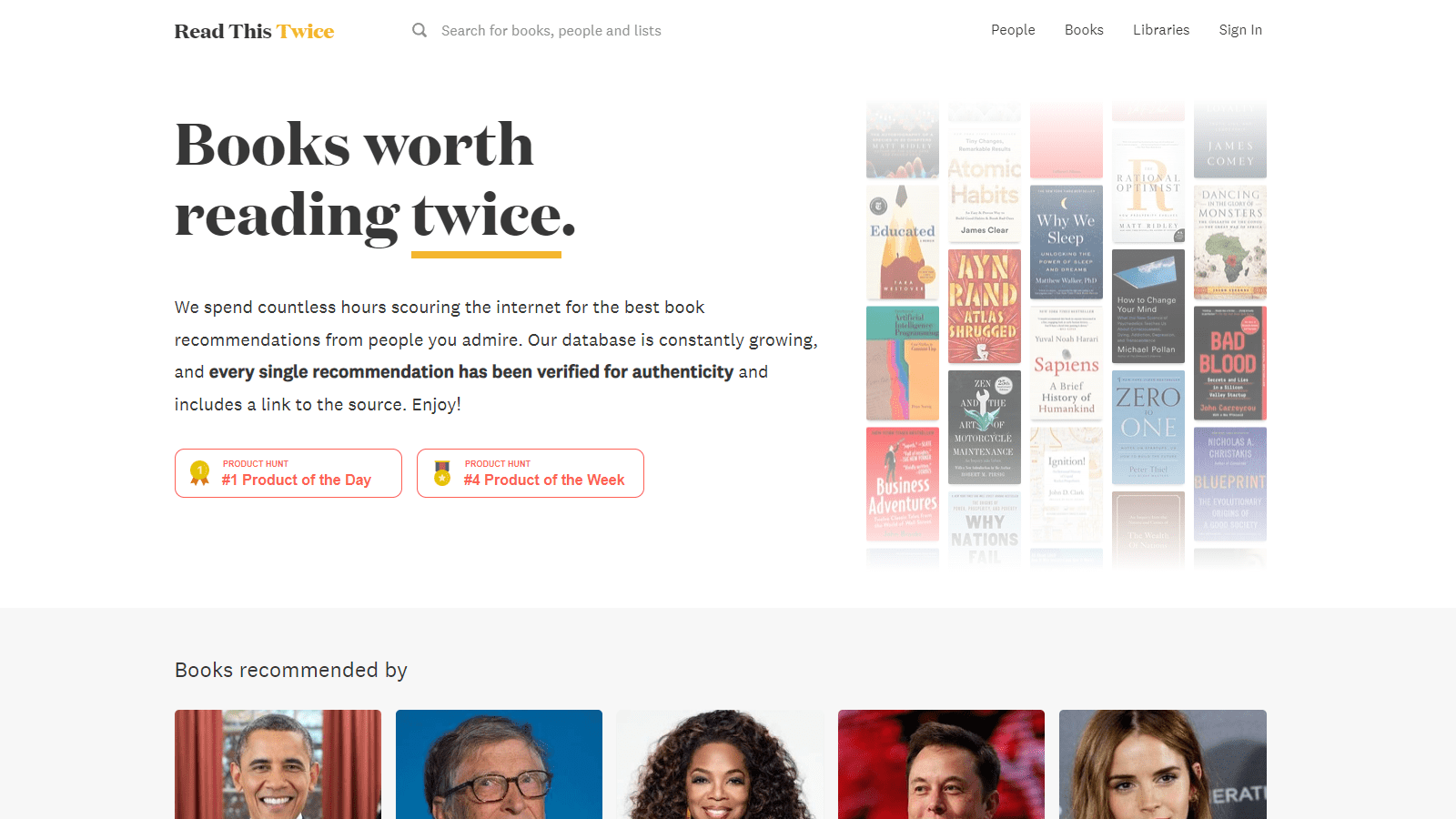The height and width of the screenshot is (819, 1456).
Task: Open the Zero to One book cover
Action: tap(1148, 428)
